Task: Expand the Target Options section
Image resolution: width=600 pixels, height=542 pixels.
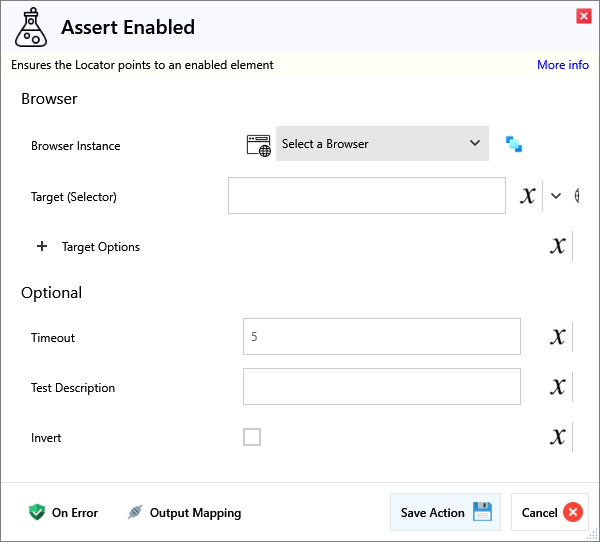Action: click(42, 247)
